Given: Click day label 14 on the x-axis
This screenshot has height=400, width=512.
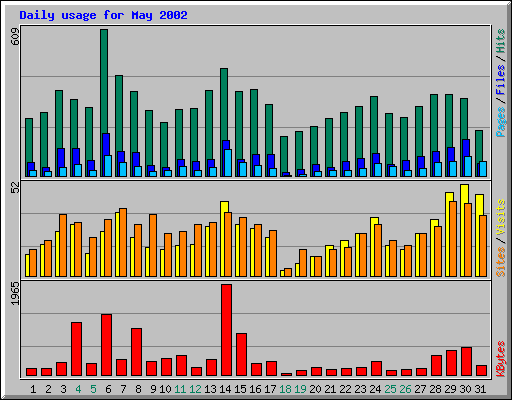Looking at the screenshot, I should [225, 389].
